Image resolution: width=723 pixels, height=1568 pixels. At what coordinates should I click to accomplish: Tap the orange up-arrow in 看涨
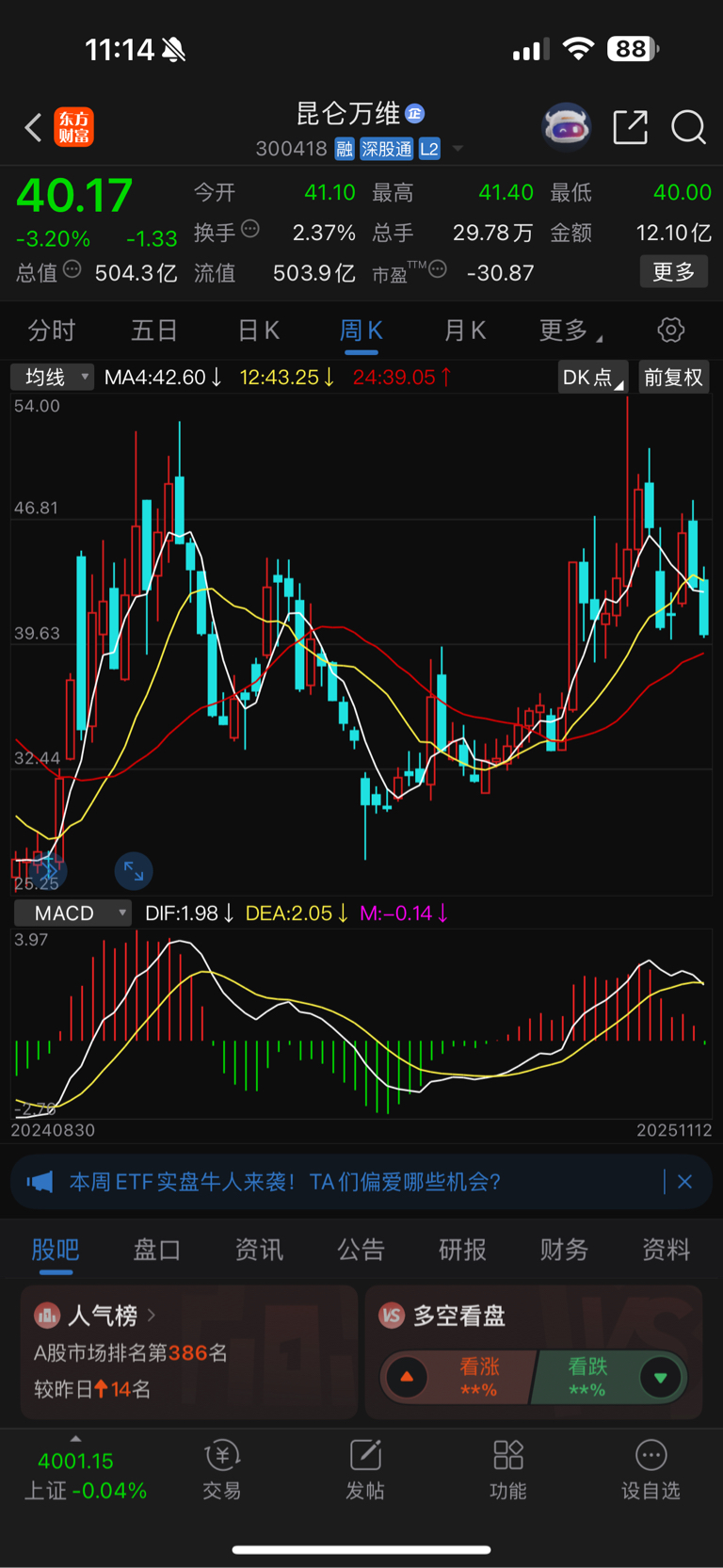(407, 1377)
